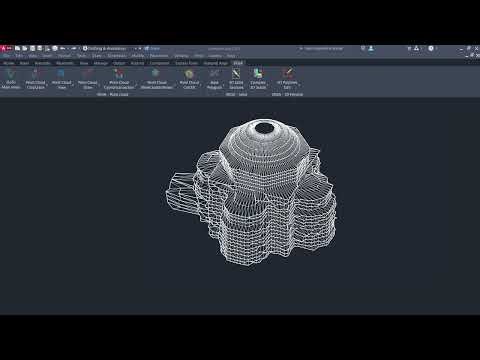Click the New drawing icon in quick access toolbar

pos(17,49)
